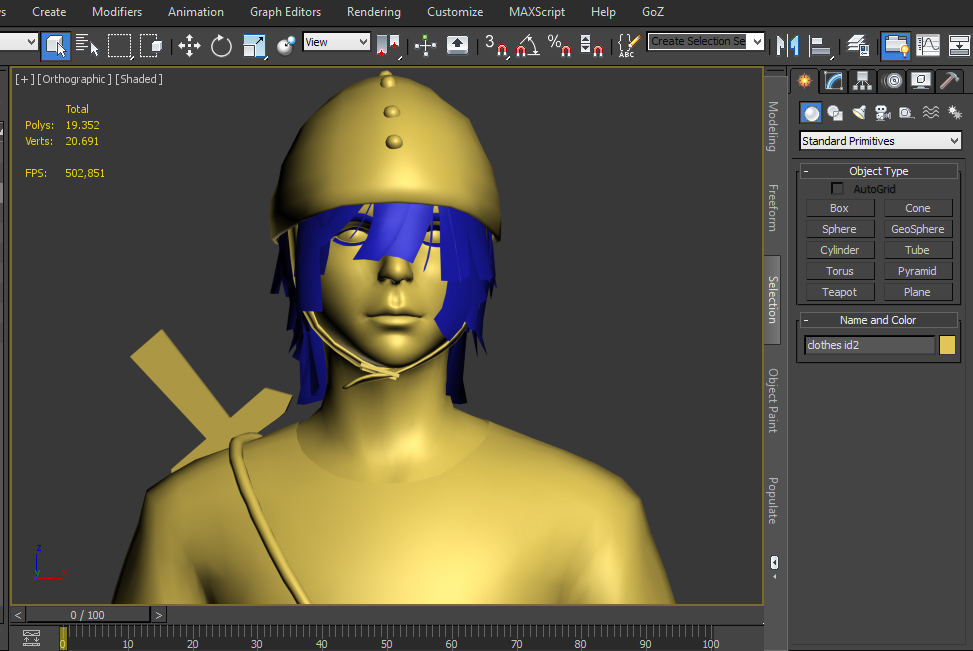Image resolution: width=973 pixels, height=651 pixels.
Task: Open Edit Named Selection Sets
Action: (x=629, y=46)
